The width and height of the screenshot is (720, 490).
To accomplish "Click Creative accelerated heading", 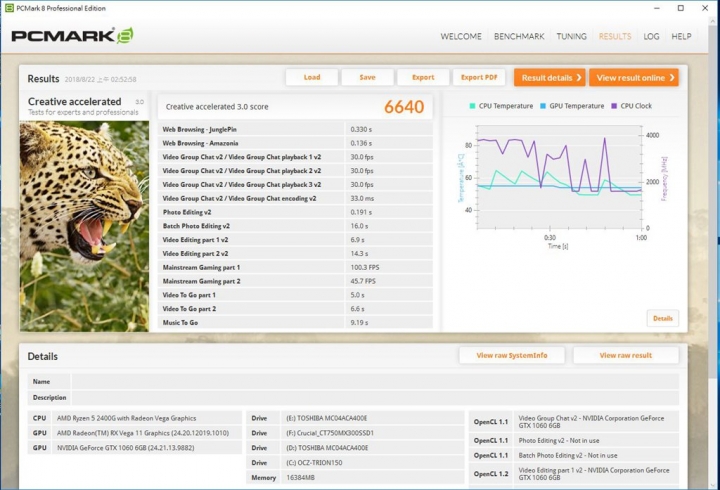I will [74, 101].
